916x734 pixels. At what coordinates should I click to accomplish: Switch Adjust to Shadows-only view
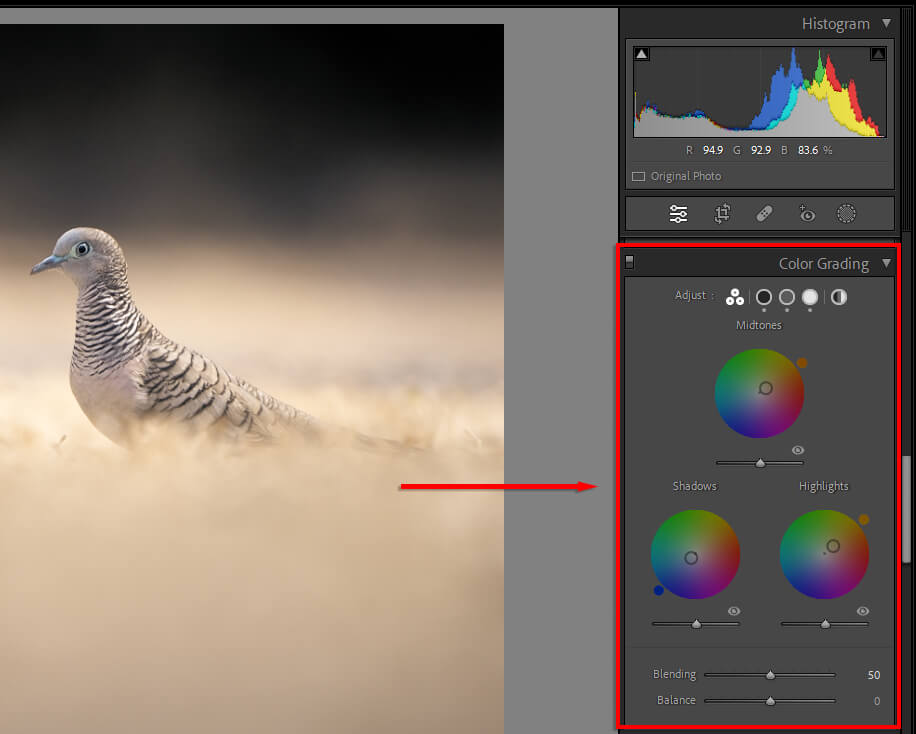[x=764, y=297]
